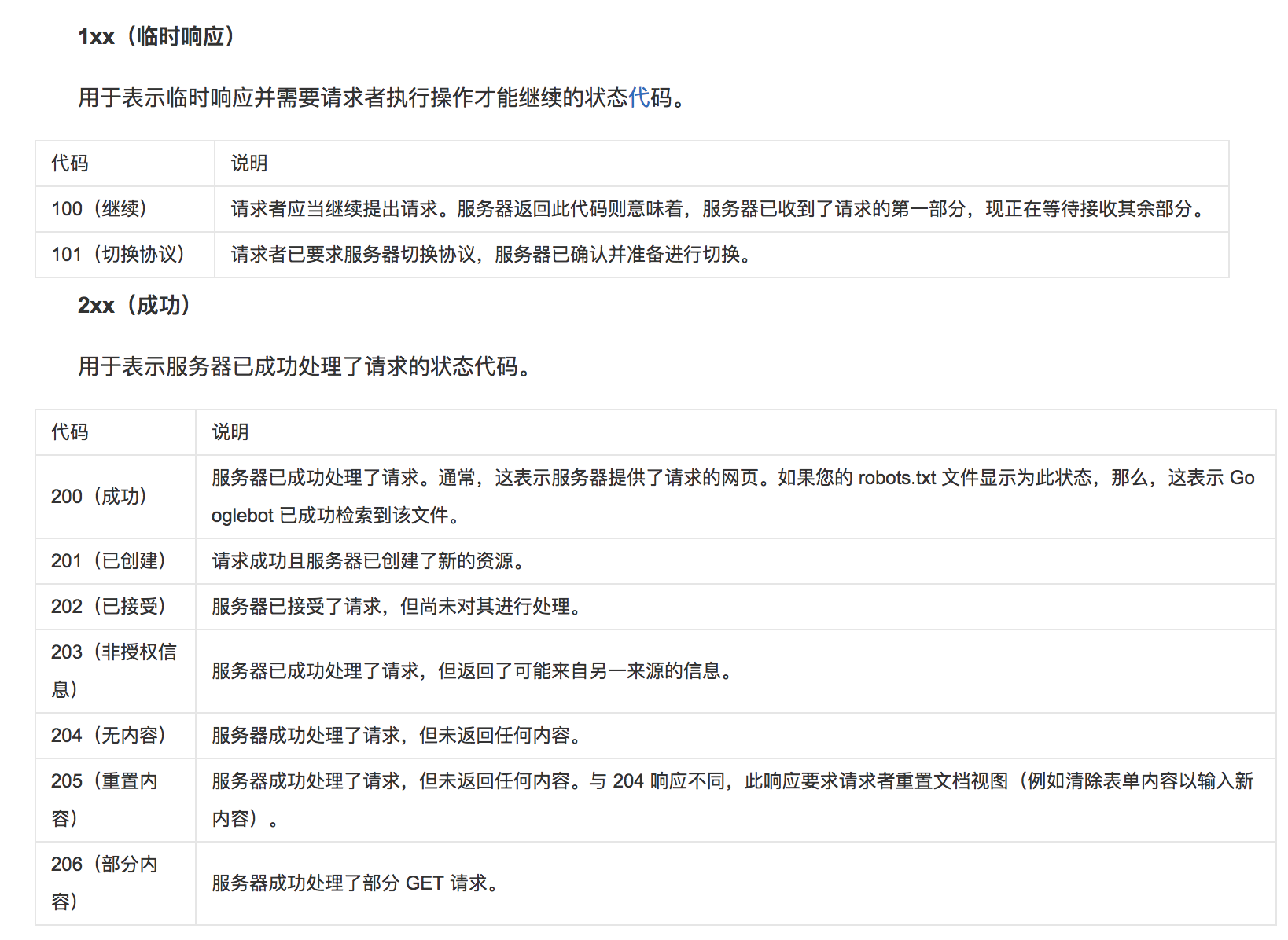Select the 202（已接受）code cell
The width and height of the screenshot is (1288, 940).
point(109,607)
